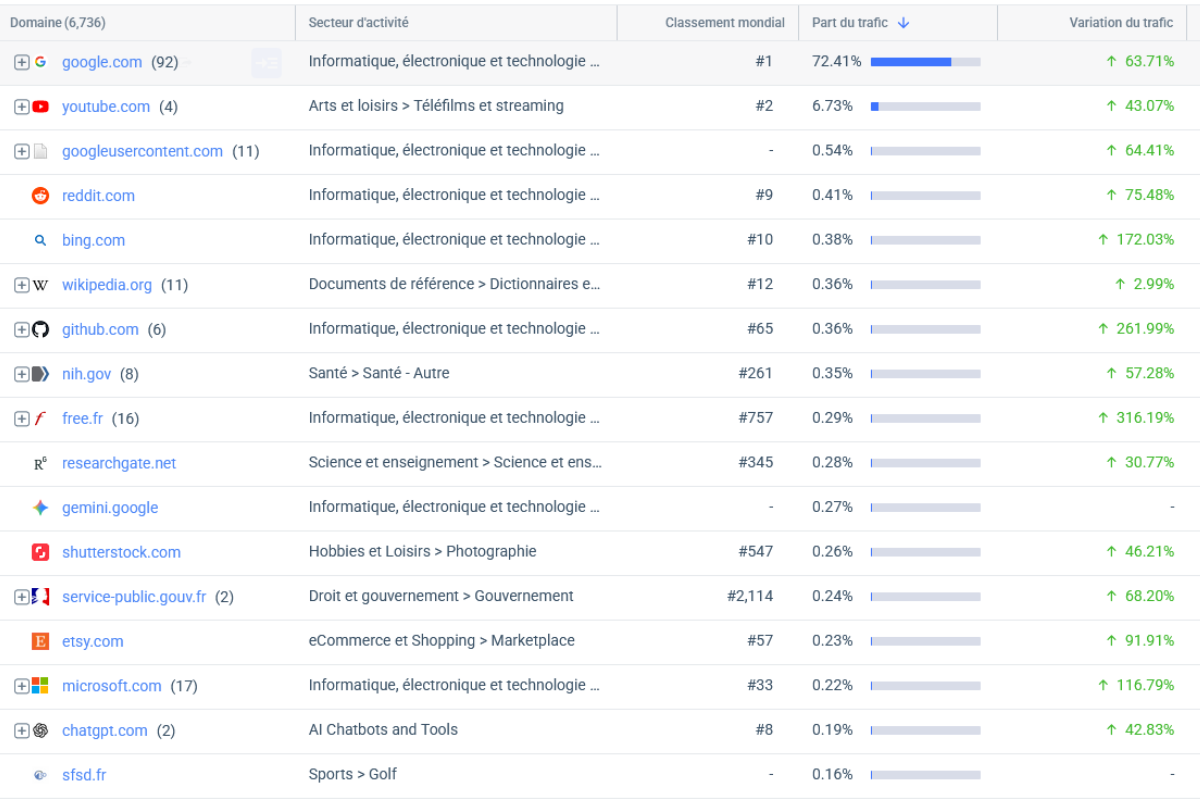Click the YouTube play logo icon
The width and height of the screenshot is (1200, 800).
click(40, 107)
